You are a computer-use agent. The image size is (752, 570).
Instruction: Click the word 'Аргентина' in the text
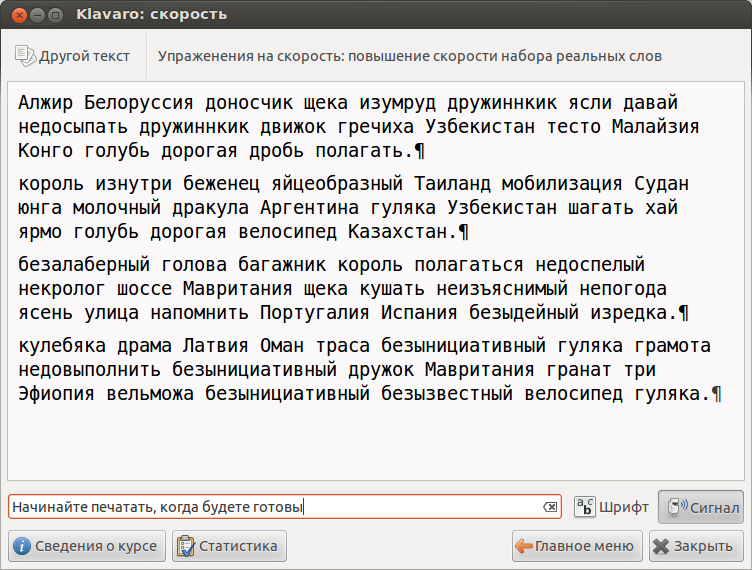pos(309,208)
